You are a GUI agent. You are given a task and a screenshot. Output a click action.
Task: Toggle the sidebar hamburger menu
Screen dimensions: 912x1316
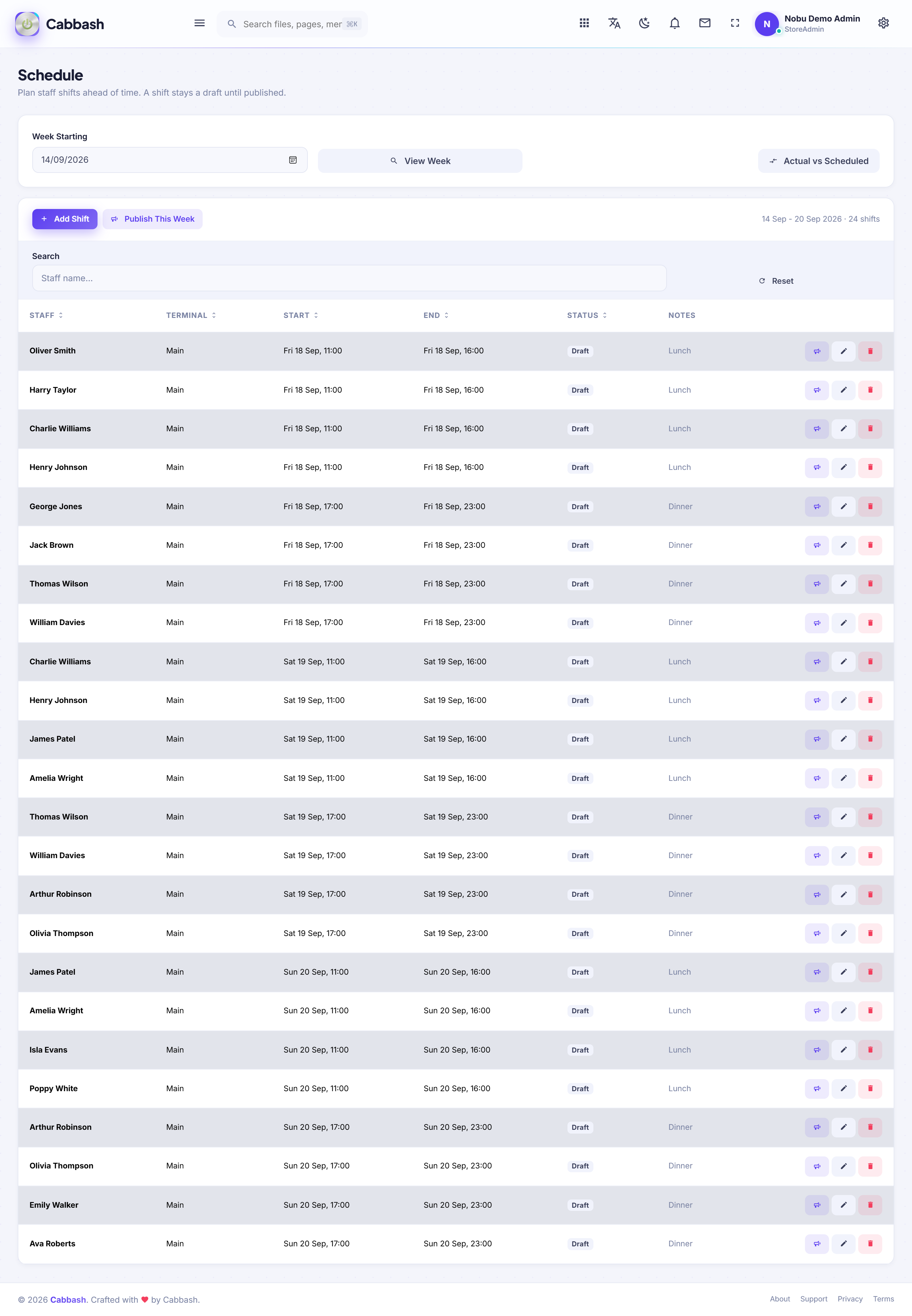coord(199,23)
